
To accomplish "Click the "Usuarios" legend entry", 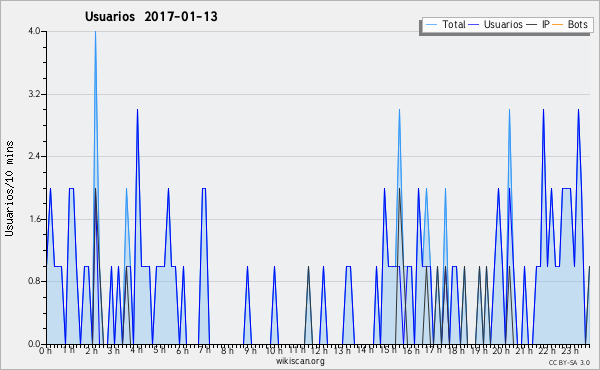I will click(x=503, y=24).
